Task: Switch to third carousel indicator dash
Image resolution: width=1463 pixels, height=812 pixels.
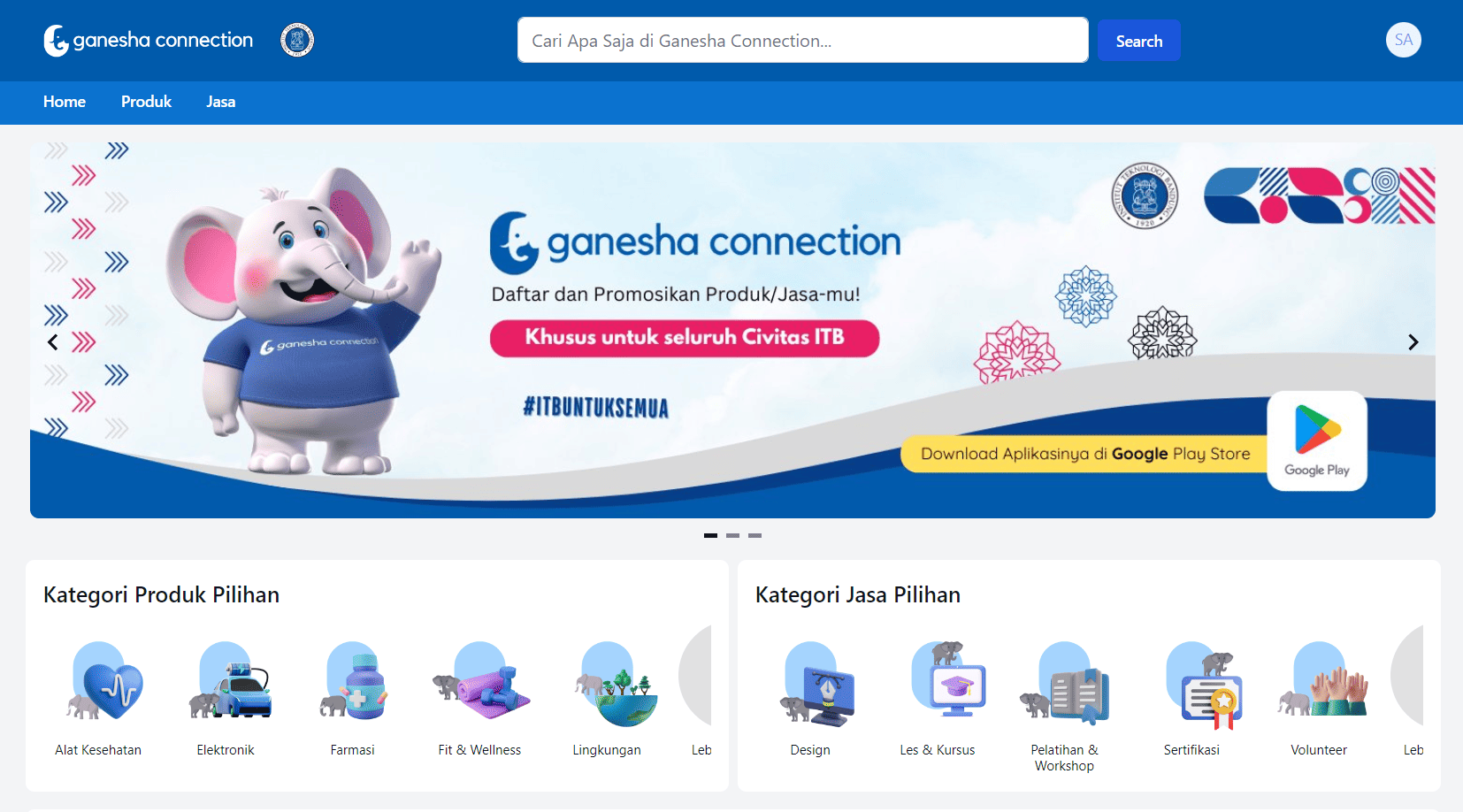Action: pos(754,535)
